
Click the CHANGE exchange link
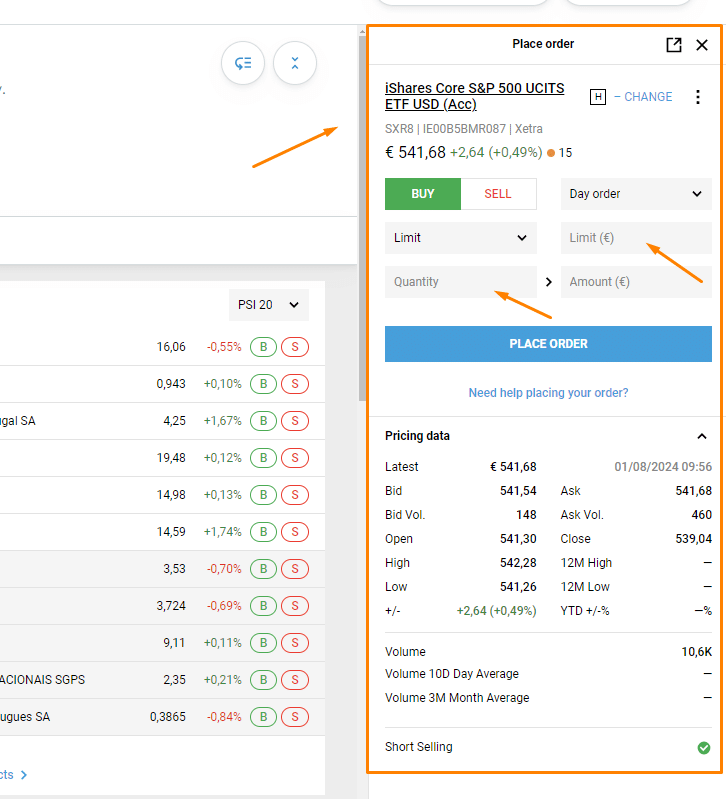click(x=643, y=97)
